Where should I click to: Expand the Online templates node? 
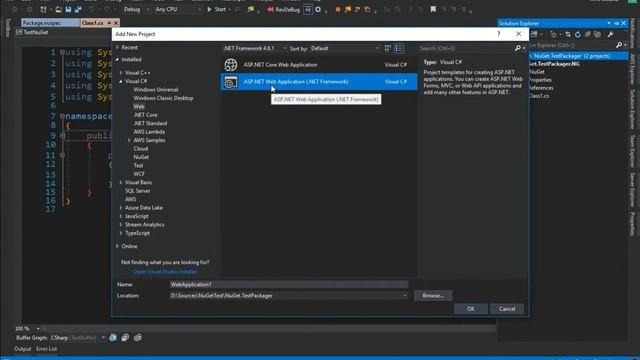pyautogui.click(x=118, y=246)
